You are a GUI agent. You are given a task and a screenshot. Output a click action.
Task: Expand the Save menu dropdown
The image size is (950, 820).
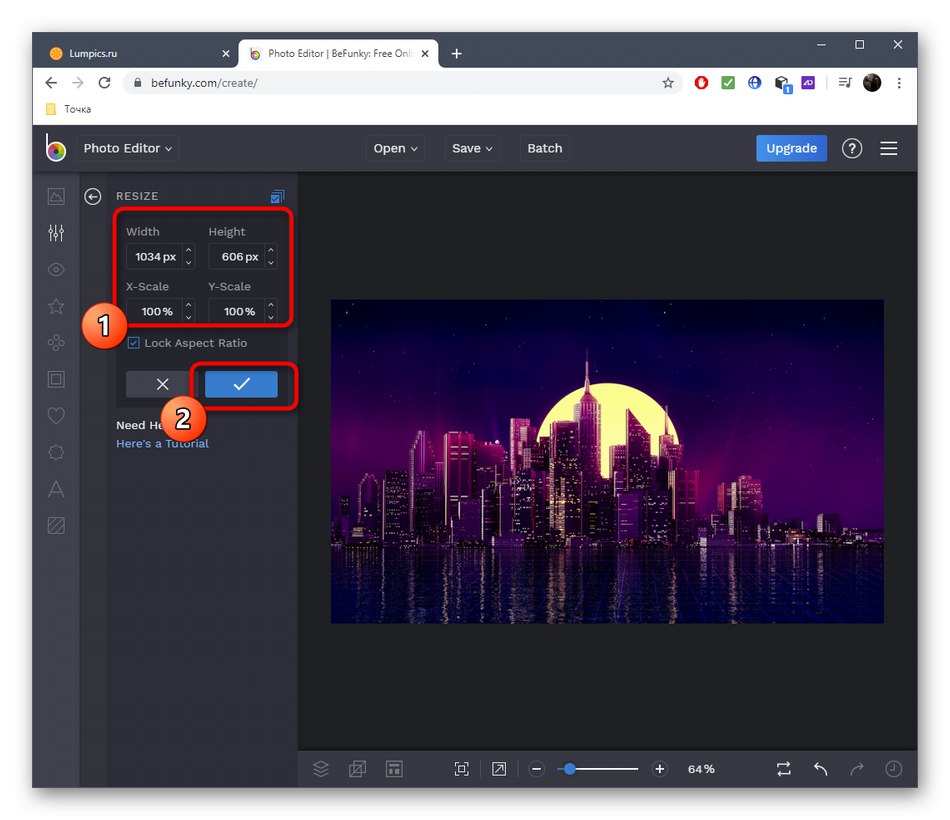pyautogui.click(x=472, y=148)
